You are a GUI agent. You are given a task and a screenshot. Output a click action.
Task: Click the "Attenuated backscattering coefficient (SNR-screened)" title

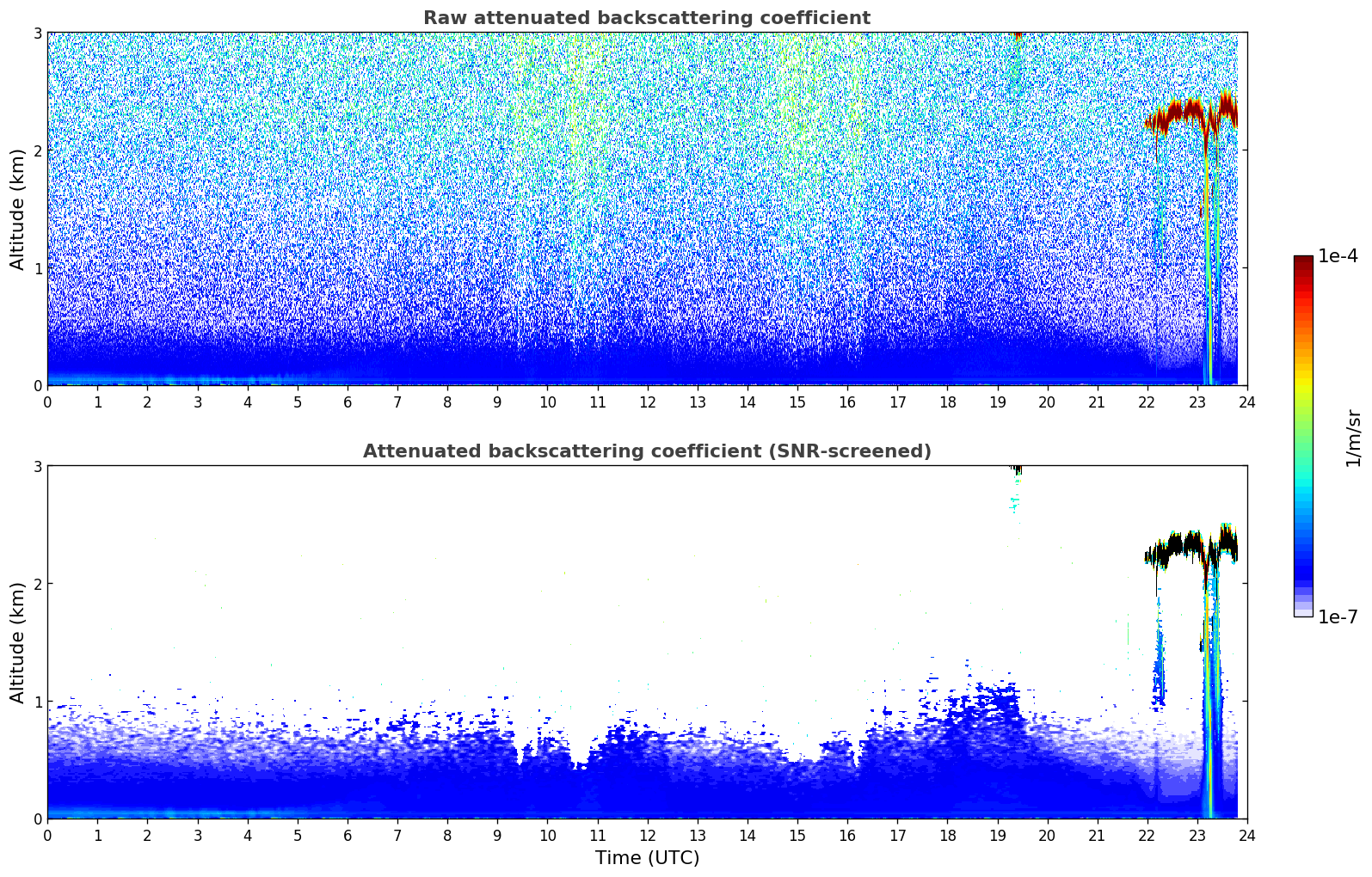pyautogui.click(x=647, y=451)
